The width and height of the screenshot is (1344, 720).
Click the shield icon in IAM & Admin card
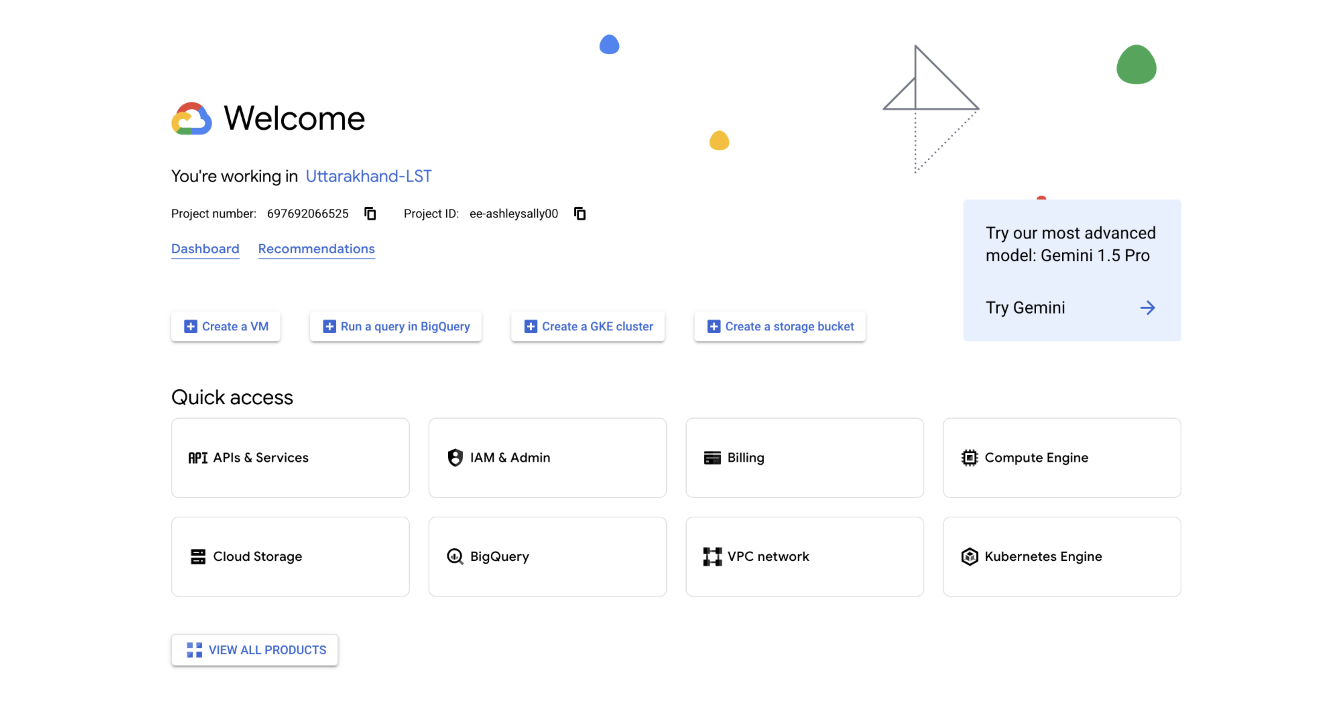455,458
